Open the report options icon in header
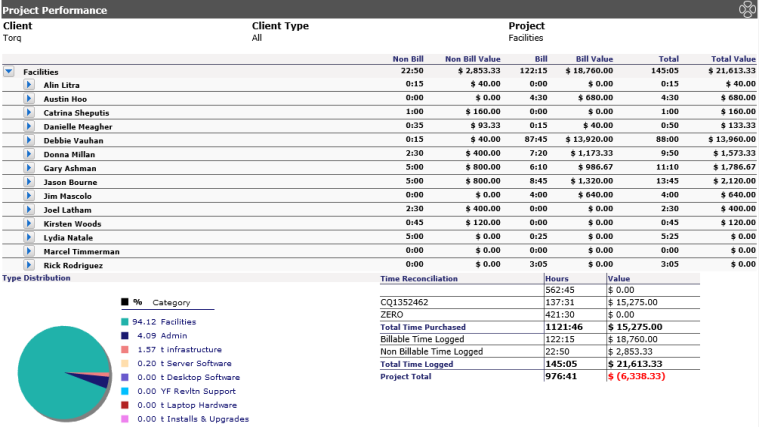 (x=747, y=9)
